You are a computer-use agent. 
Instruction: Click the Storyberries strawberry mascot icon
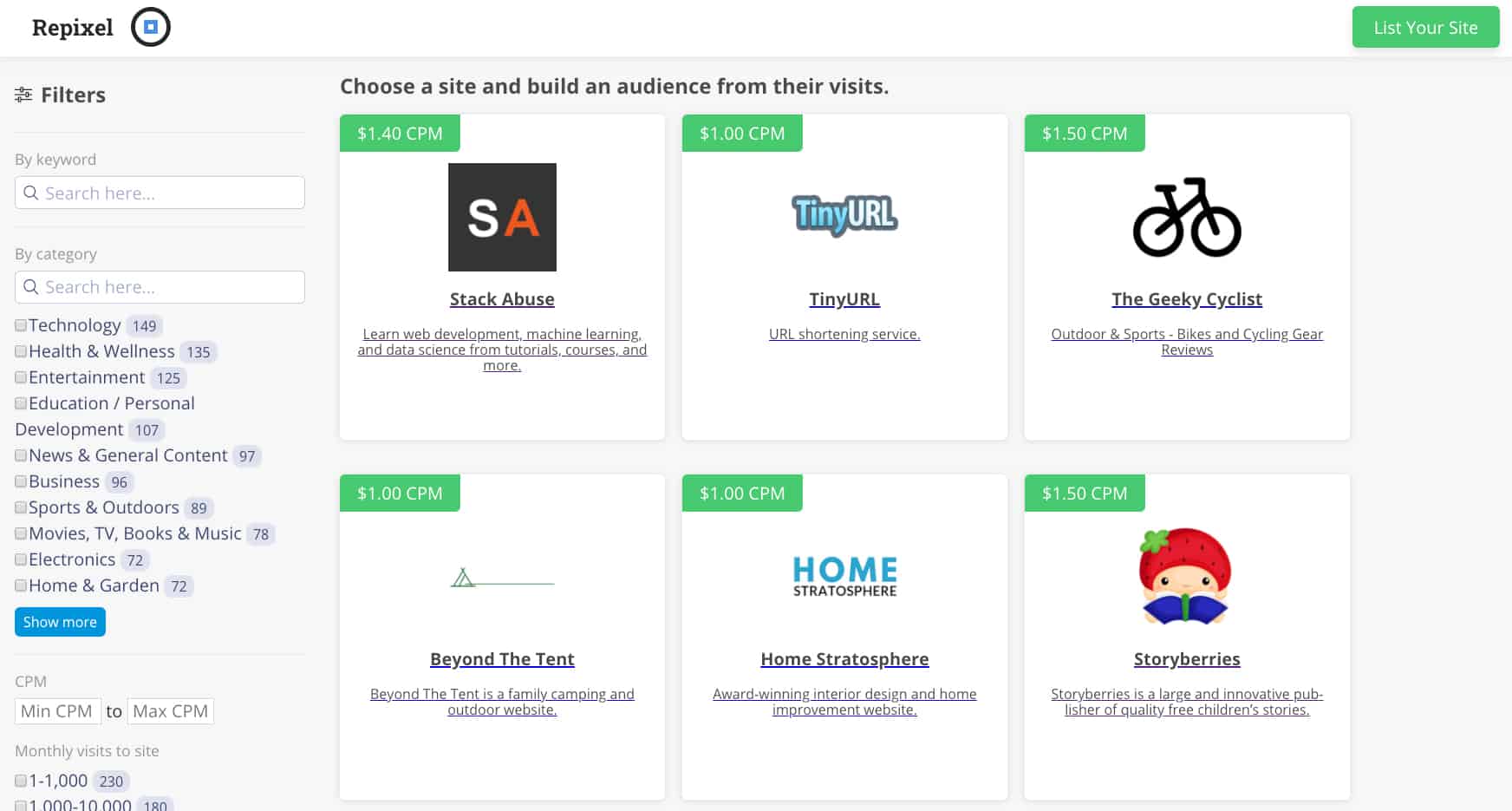(1185, 577)
